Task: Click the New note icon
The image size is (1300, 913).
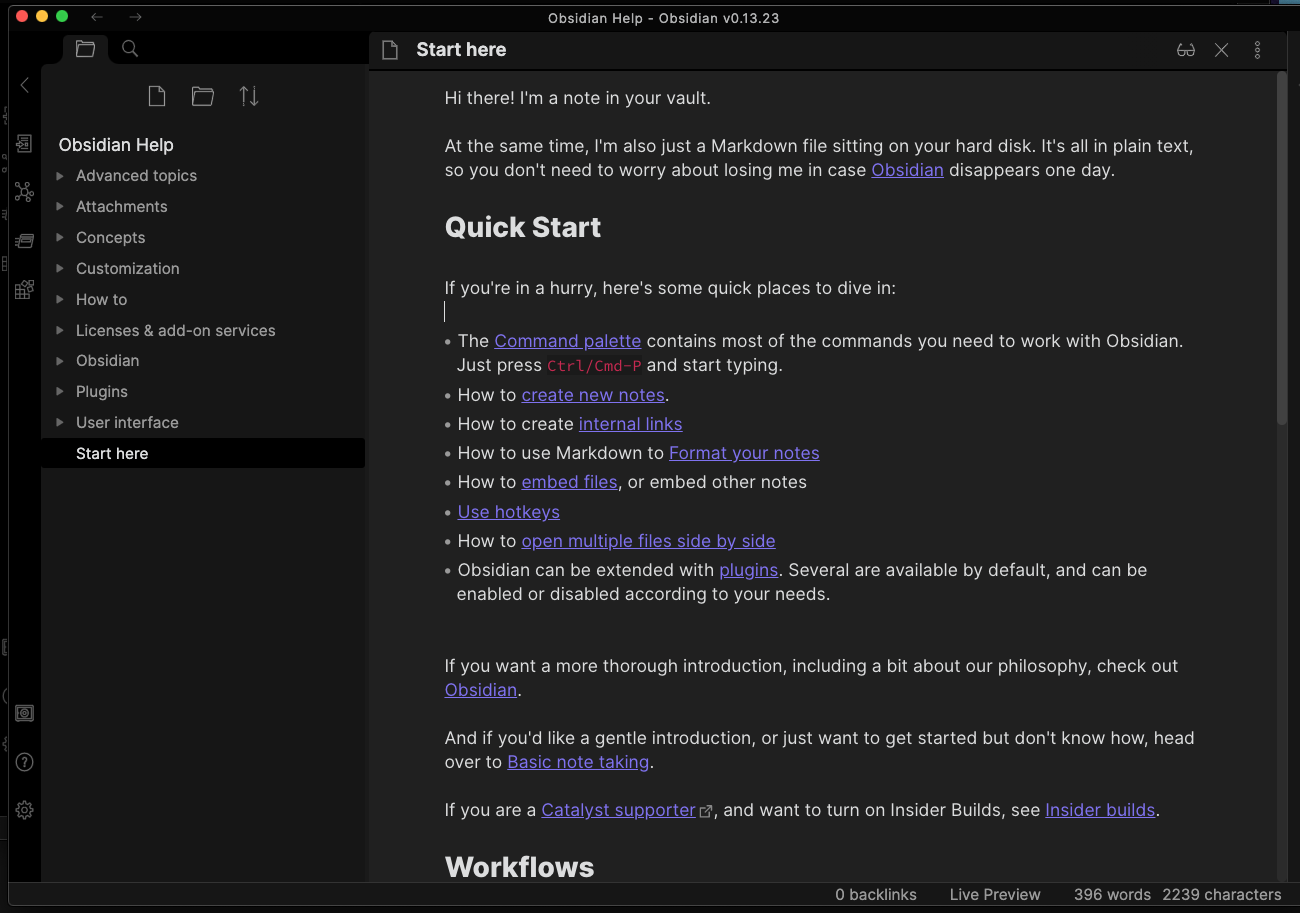Action: click(157, 96)
